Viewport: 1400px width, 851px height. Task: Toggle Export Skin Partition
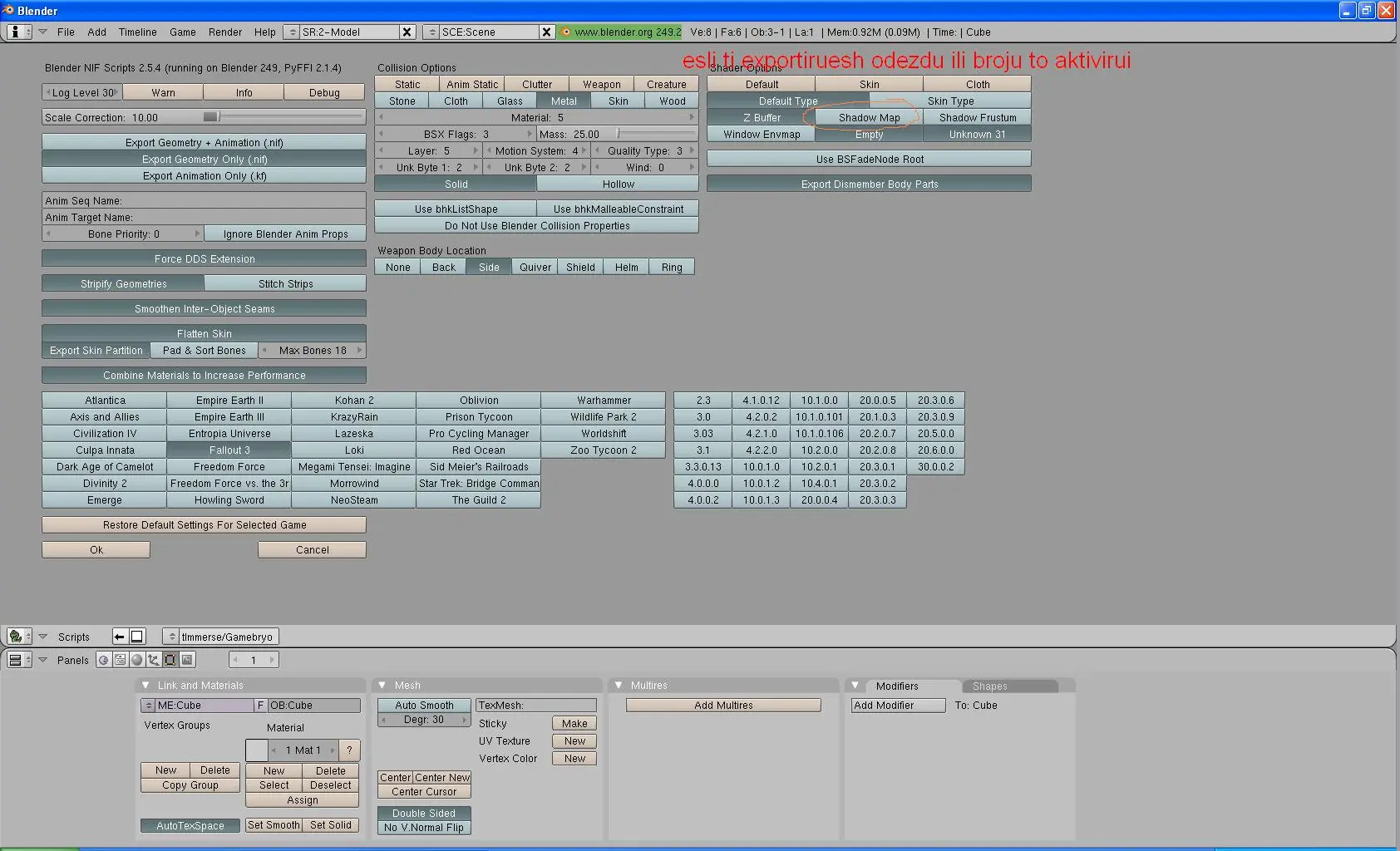(96, 350)
